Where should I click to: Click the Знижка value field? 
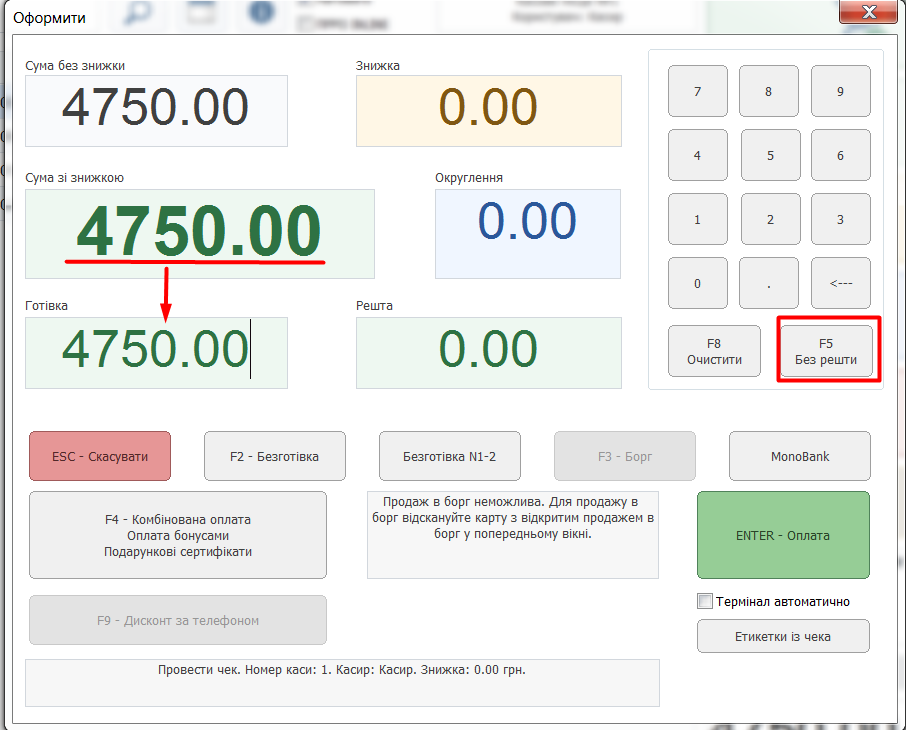(x=489, y=110)
